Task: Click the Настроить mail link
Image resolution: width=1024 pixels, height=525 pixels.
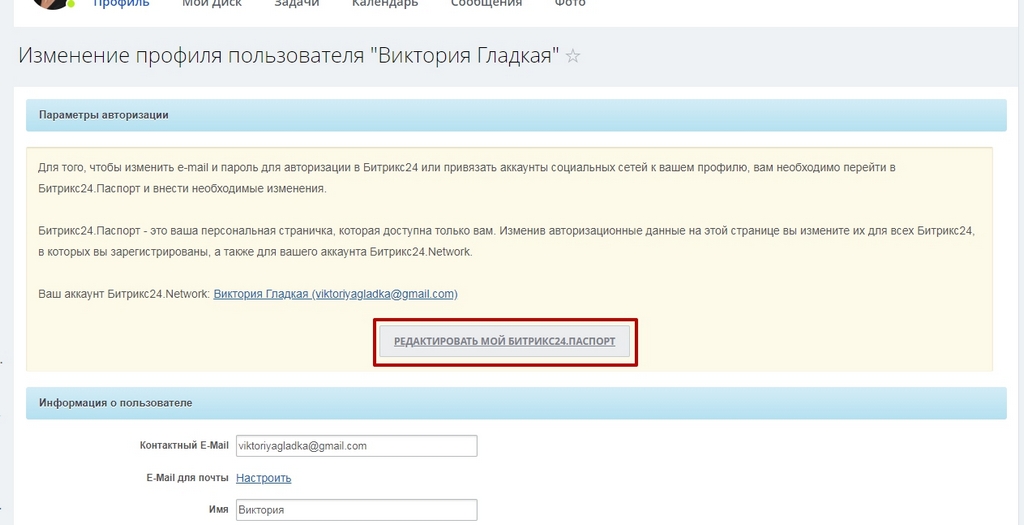Action: pos(264,478)
